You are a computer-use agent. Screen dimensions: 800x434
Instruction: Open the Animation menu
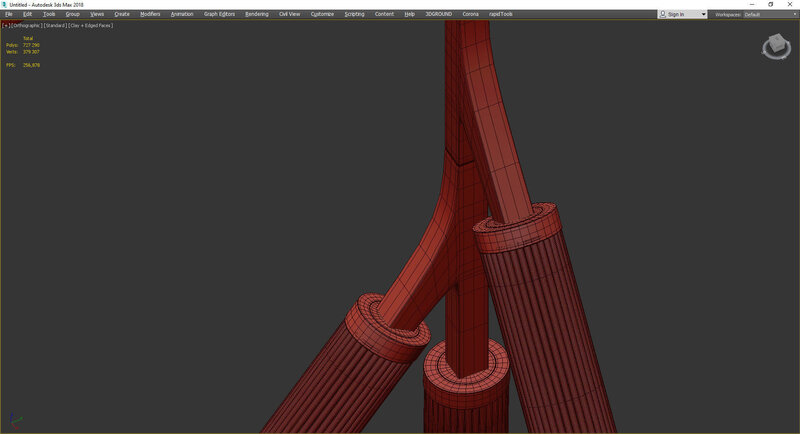(x=182, y=14)
